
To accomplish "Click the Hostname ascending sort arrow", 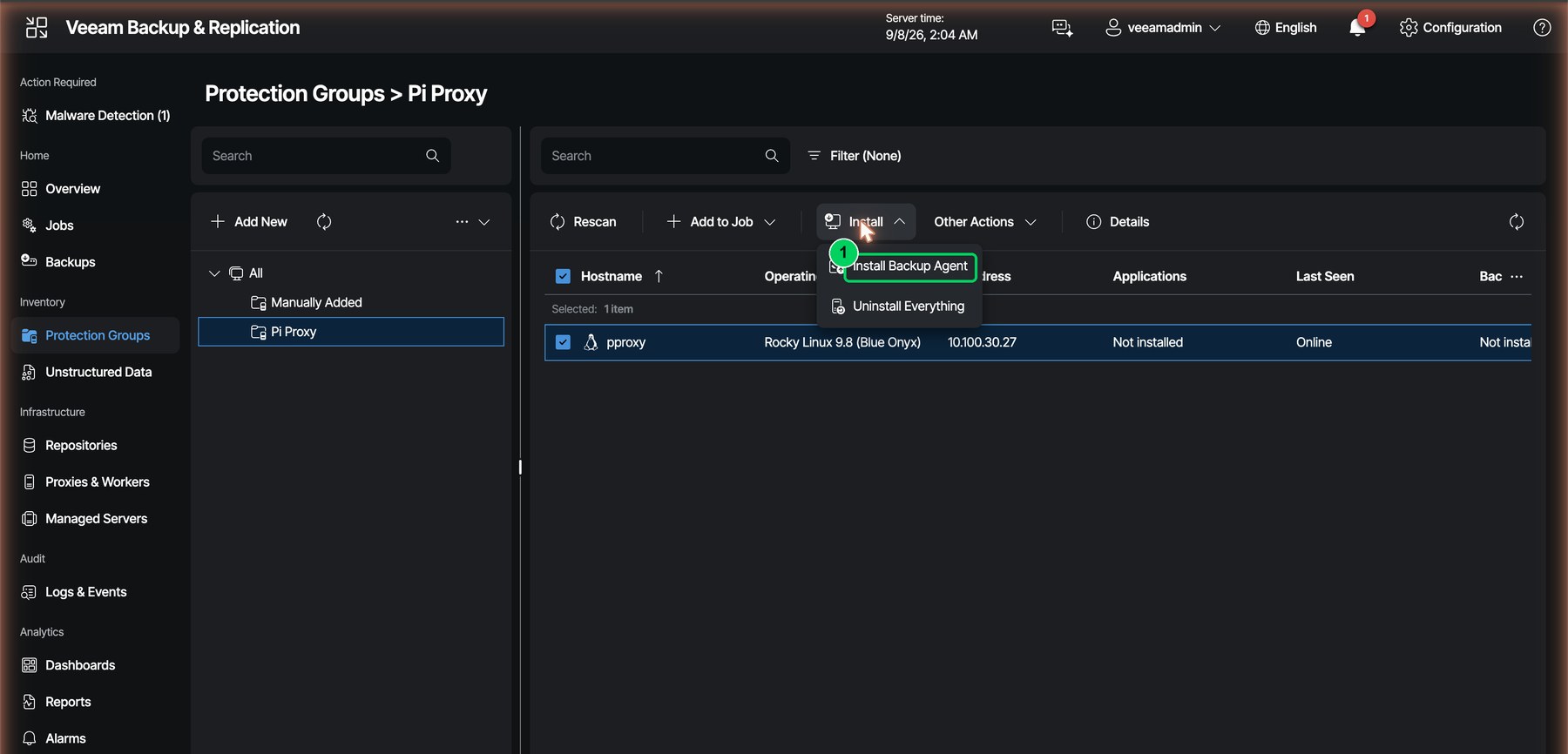I will tap(659, 277).
